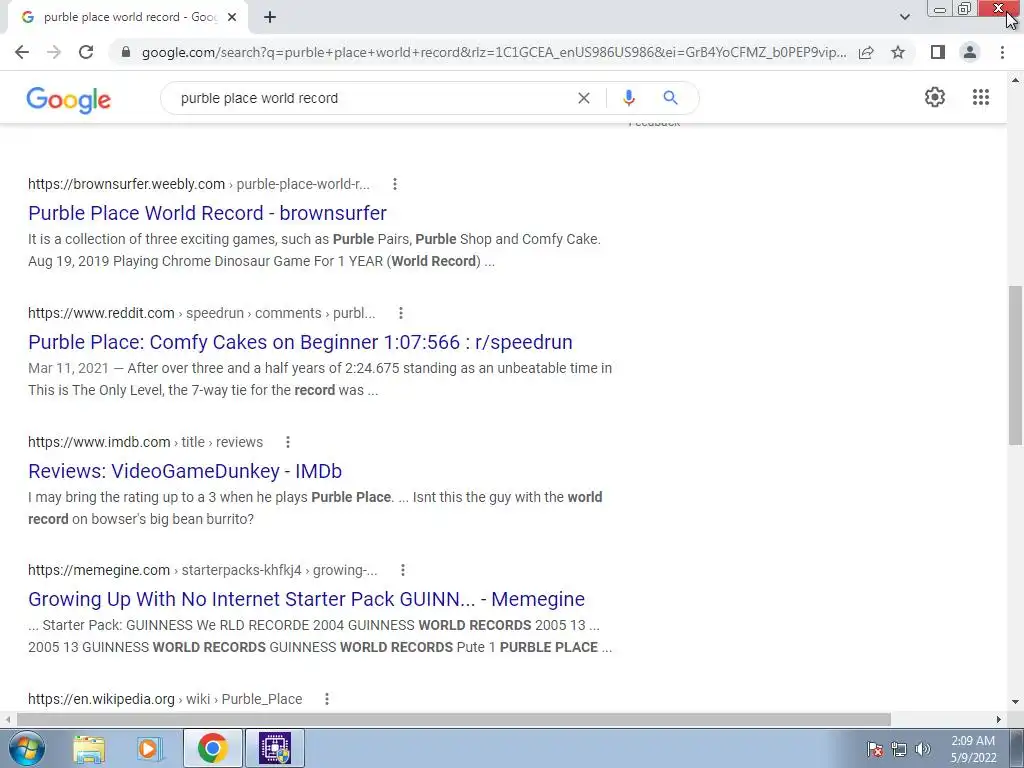Image resolution: width=1024 pixels, height=768 pixels.
Task: Open Reviews: VideoGameDunkey - IMDb link
Action: click(185, 471)
